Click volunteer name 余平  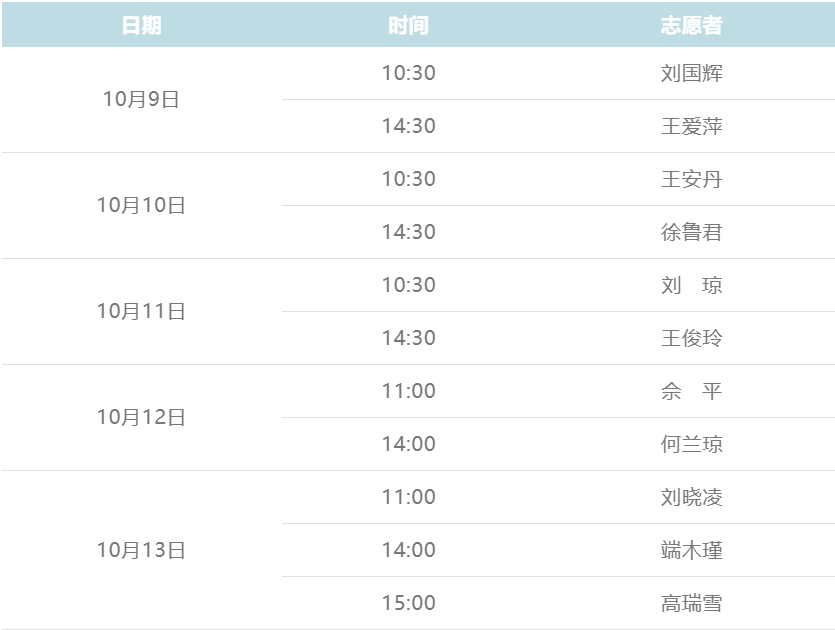tap(691, 392)
